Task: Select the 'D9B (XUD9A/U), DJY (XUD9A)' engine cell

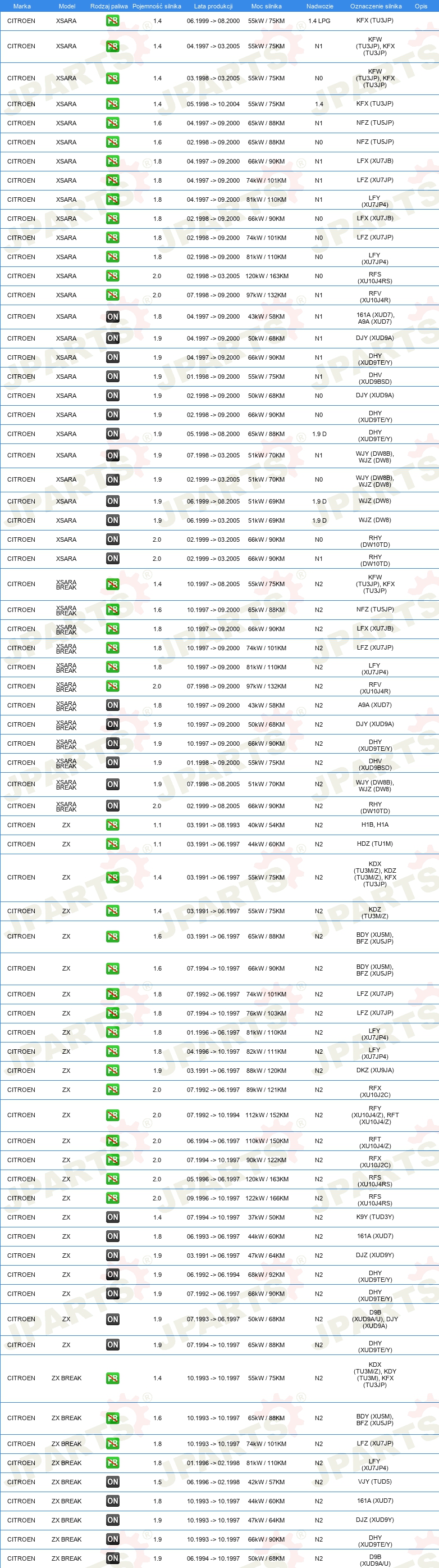Action: [375, 1319]
